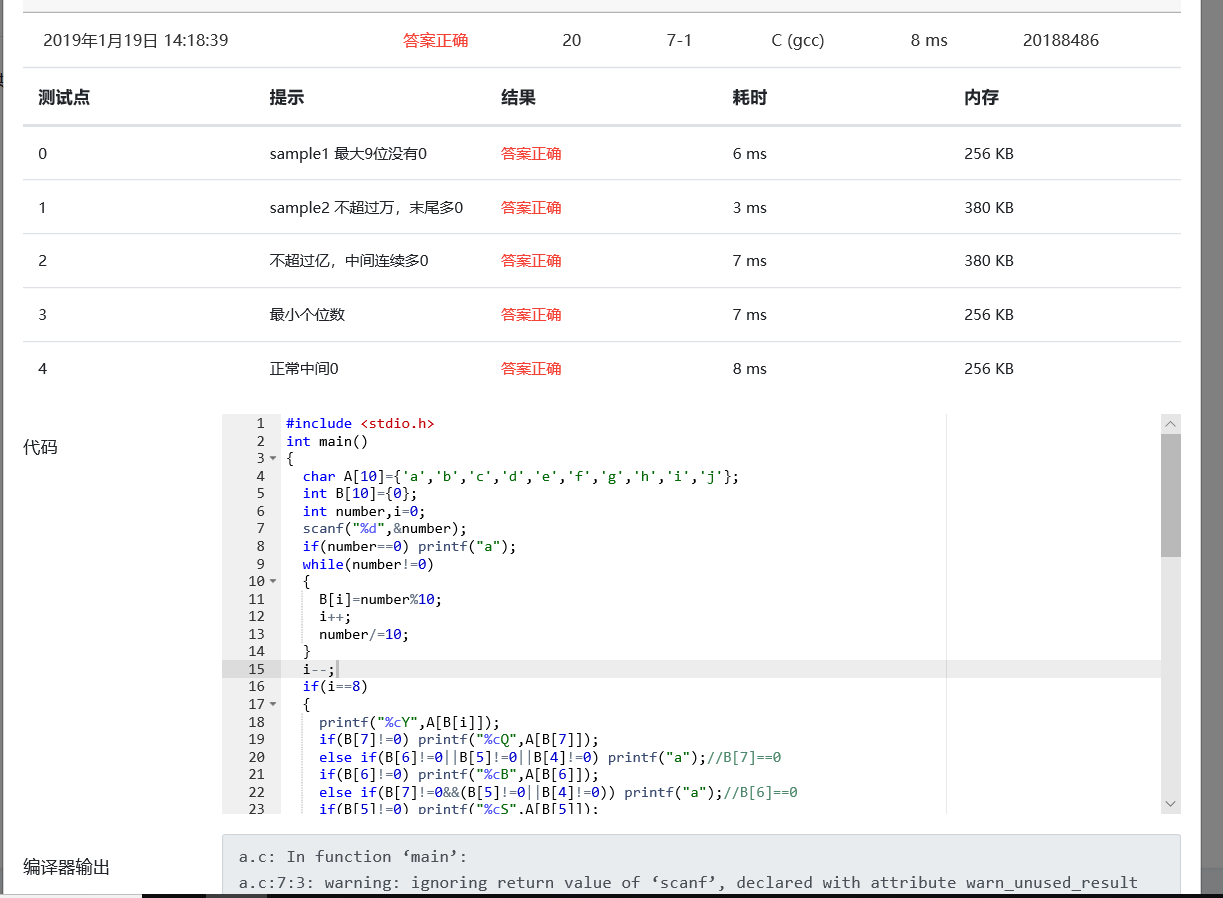1223x898 pixels.
Task: Click line number 1 in code gutter
Action: (x=260, y=424)
